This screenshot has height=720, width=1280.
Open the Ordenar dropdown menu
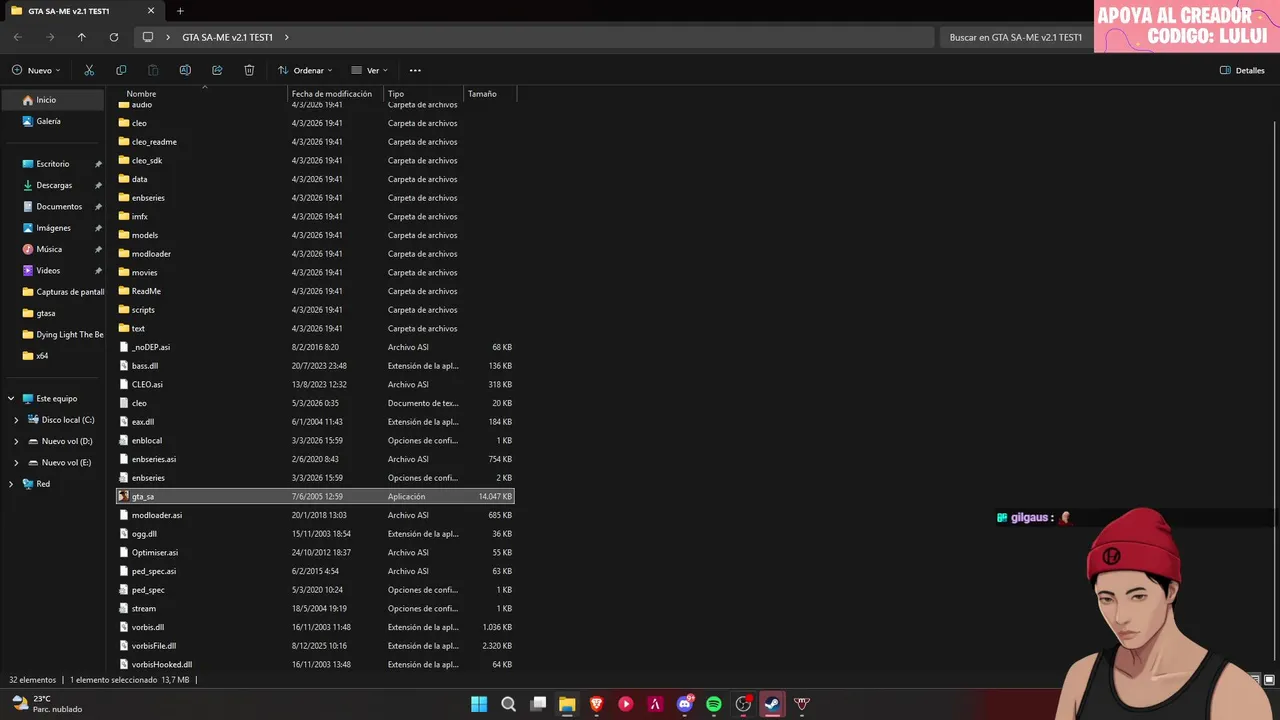[304, 70]
